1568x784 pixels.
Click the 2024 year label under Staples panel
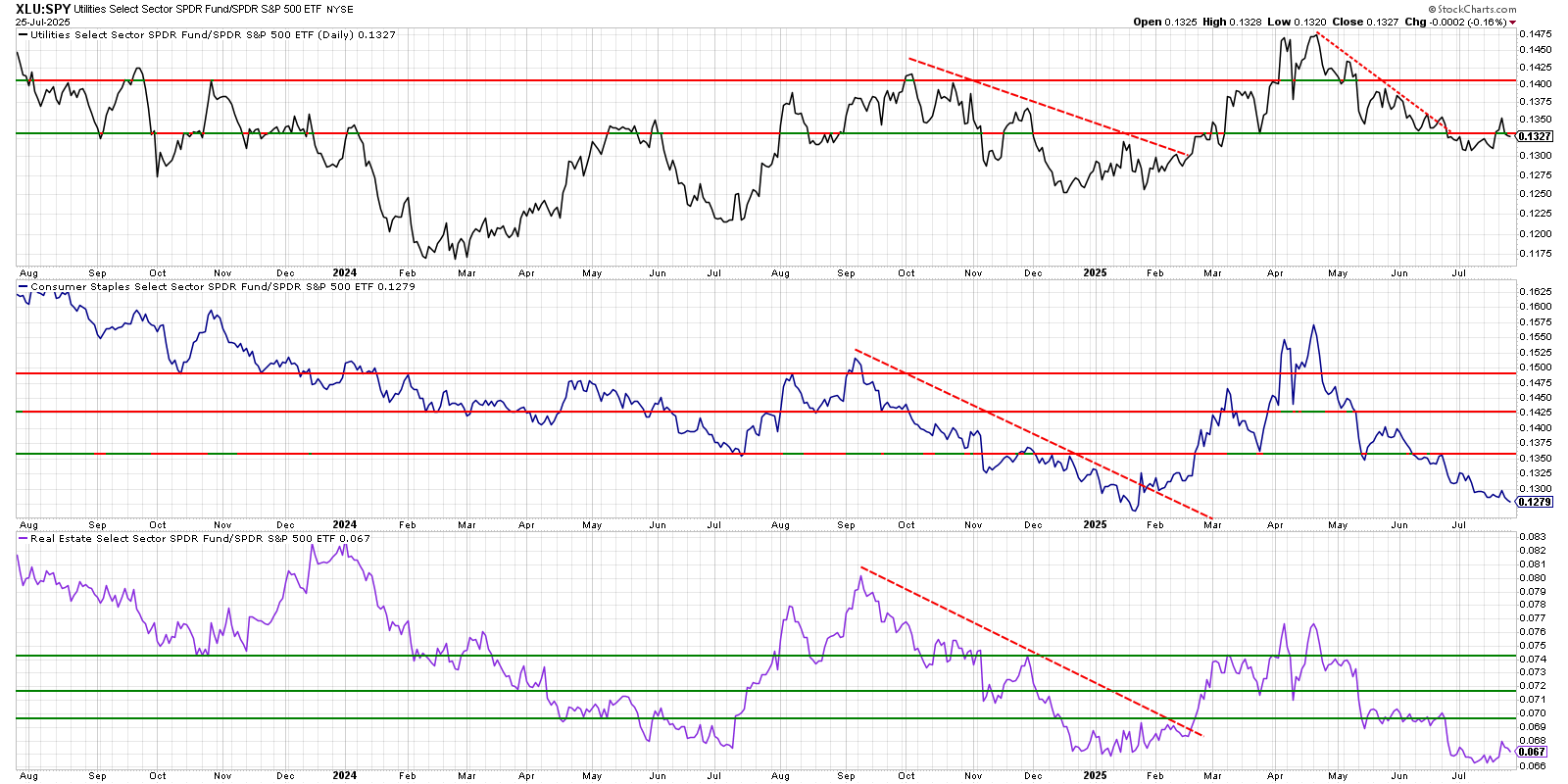pyautogui.click(x=345, y=525)
